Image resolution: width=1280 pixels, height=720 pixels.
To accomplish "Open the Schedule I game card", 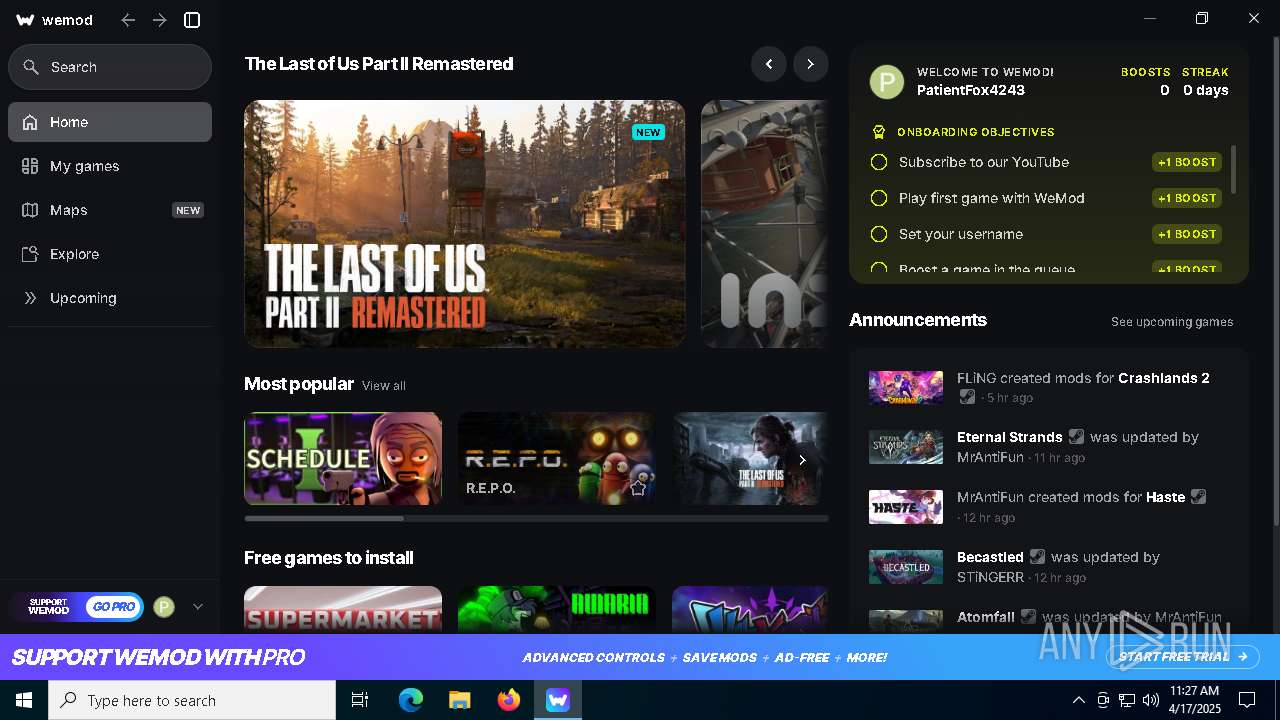I will coord(343,458).
